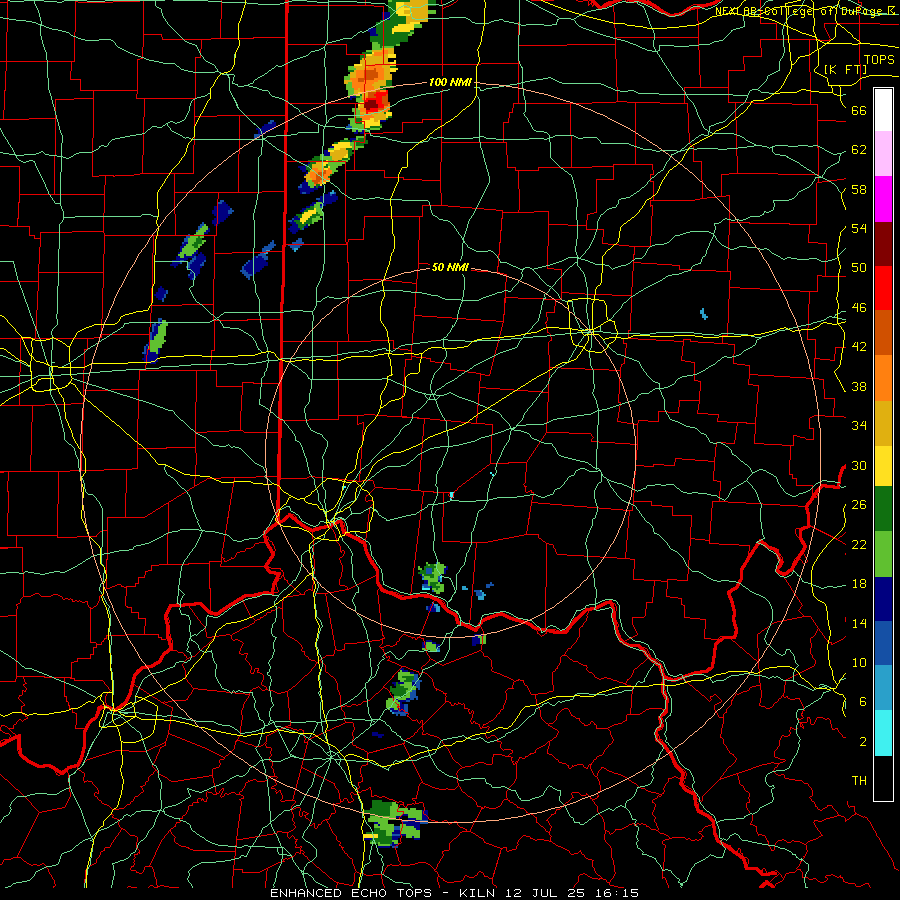Click the green echo just inside the 50 NMI ring's south arc
900x900 pixels.
point(432,578)
